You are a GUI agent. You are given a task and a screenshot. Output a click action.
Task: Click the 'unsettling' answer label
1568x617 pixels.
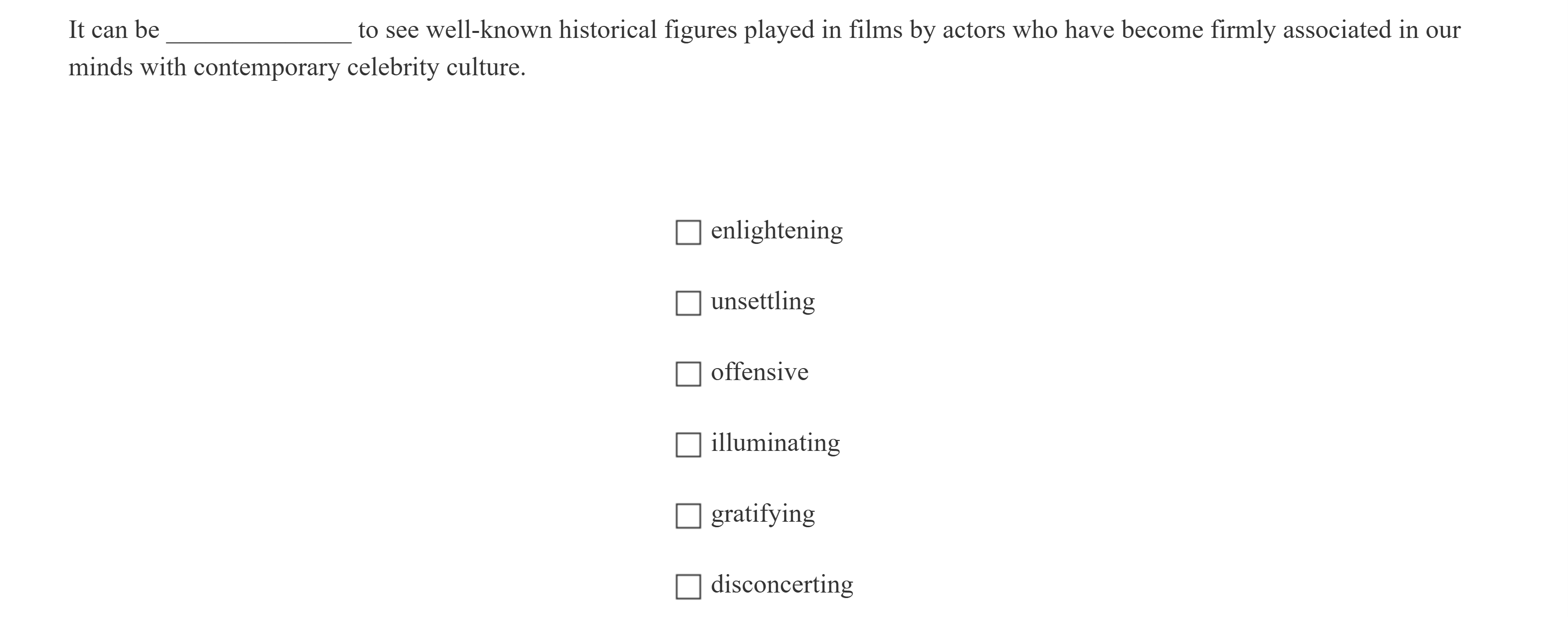point(763,302)
